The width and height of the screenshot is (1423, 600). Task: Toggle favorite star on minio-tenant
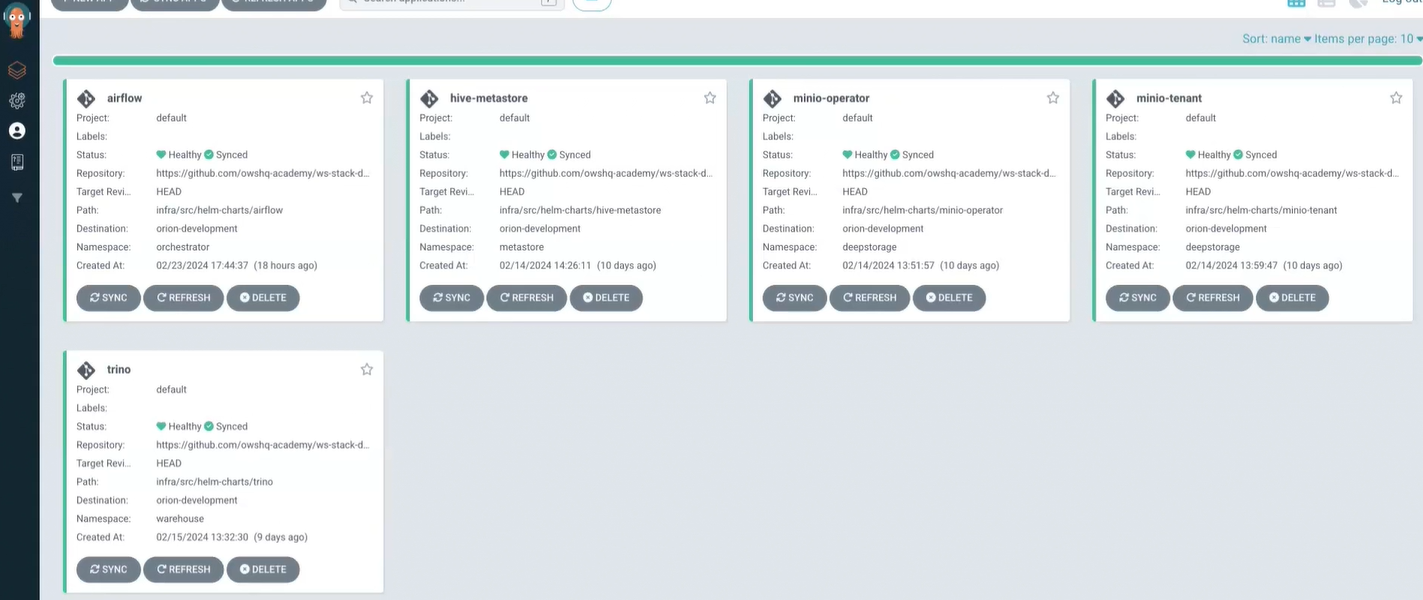pyautogui.click(x=1396, y=98)
